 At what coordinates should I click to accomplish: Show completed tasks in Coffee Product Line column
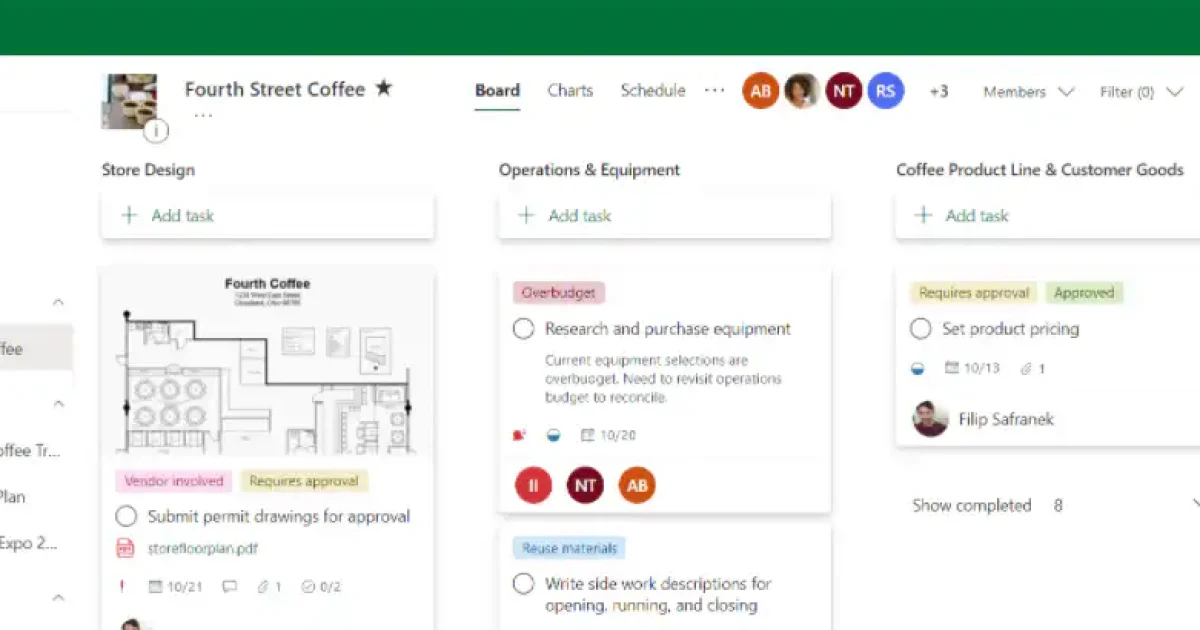tap(971, 505)
